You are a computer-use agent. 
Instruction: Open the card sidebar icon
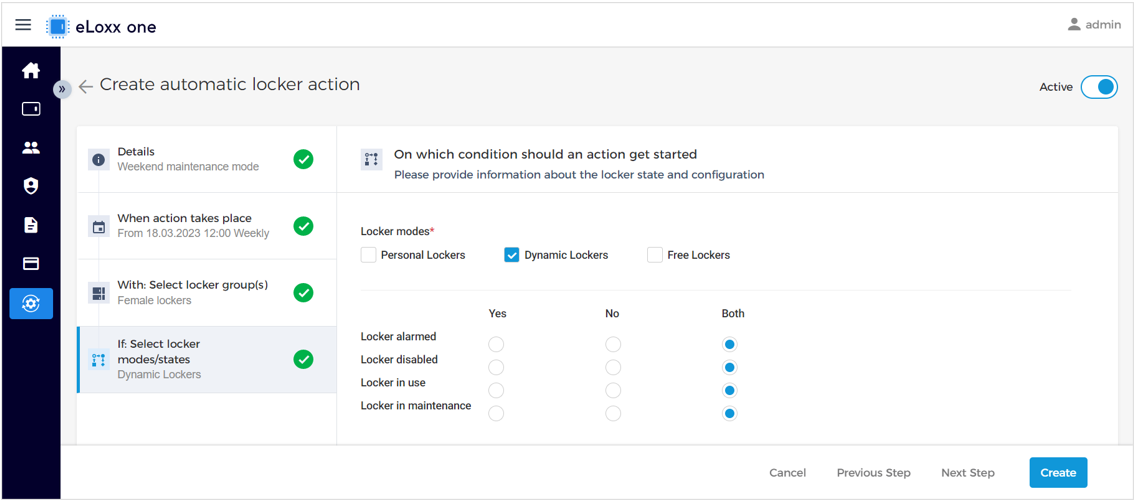pos(30,264)
